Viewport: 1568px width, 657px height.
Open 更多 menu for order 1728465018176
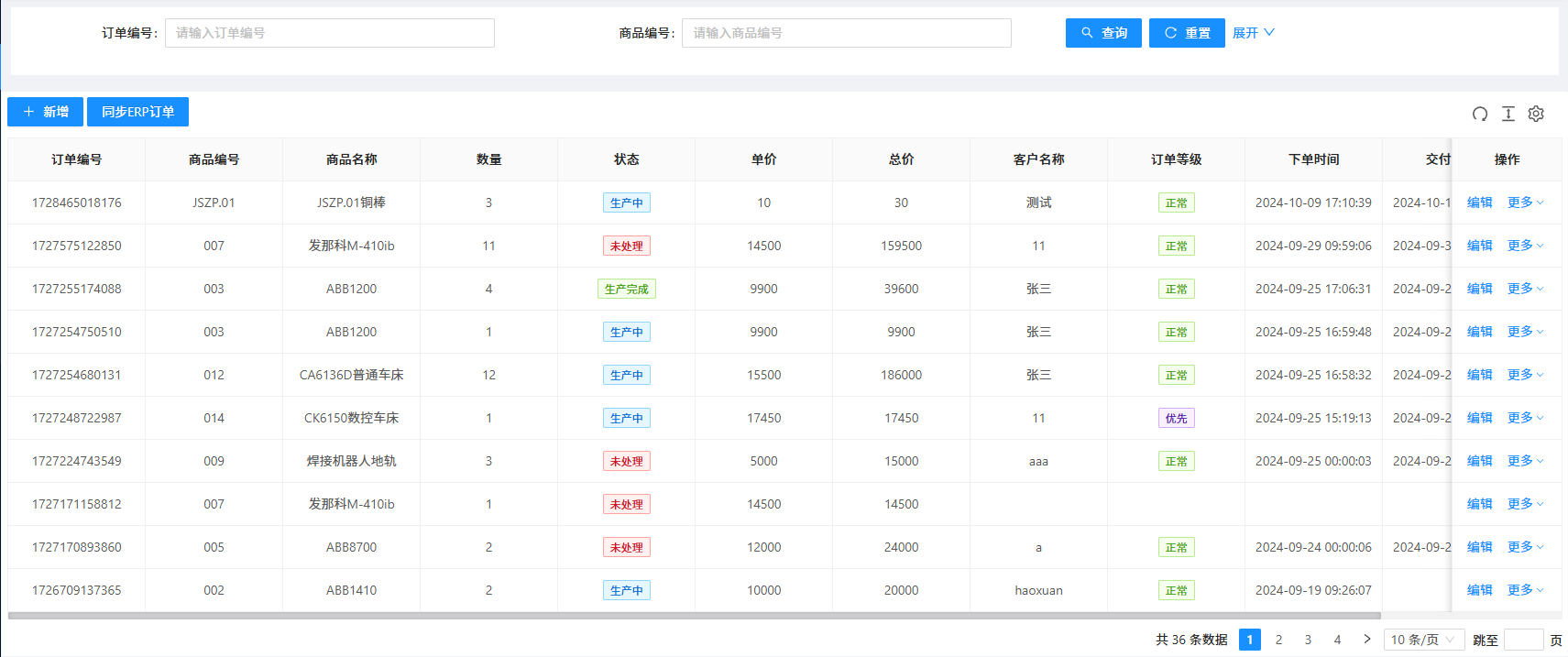[x=1526, y=203]
